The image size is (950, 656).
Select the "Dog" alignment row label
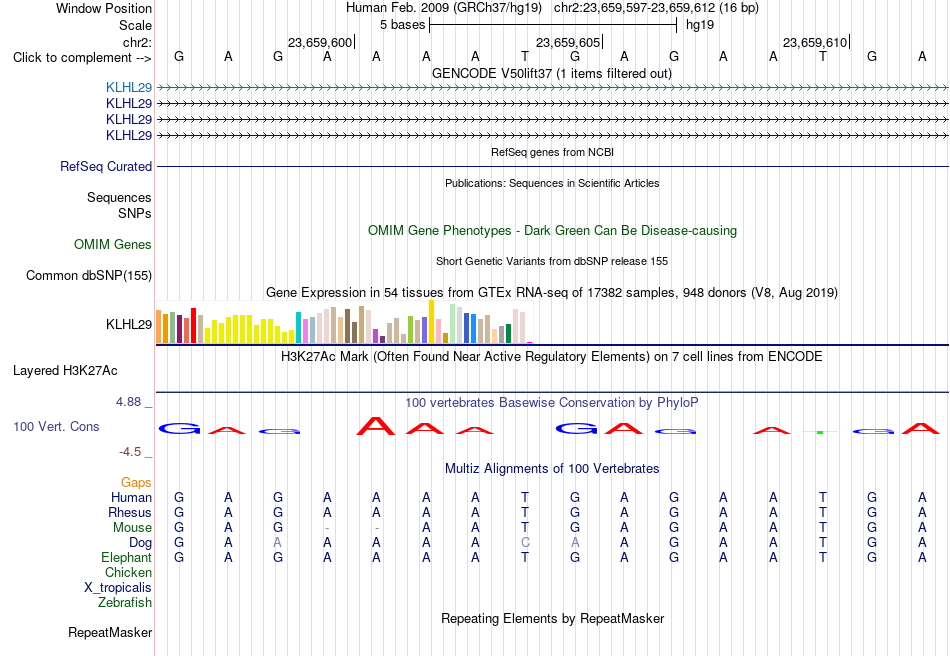click(x=140, y=543)
